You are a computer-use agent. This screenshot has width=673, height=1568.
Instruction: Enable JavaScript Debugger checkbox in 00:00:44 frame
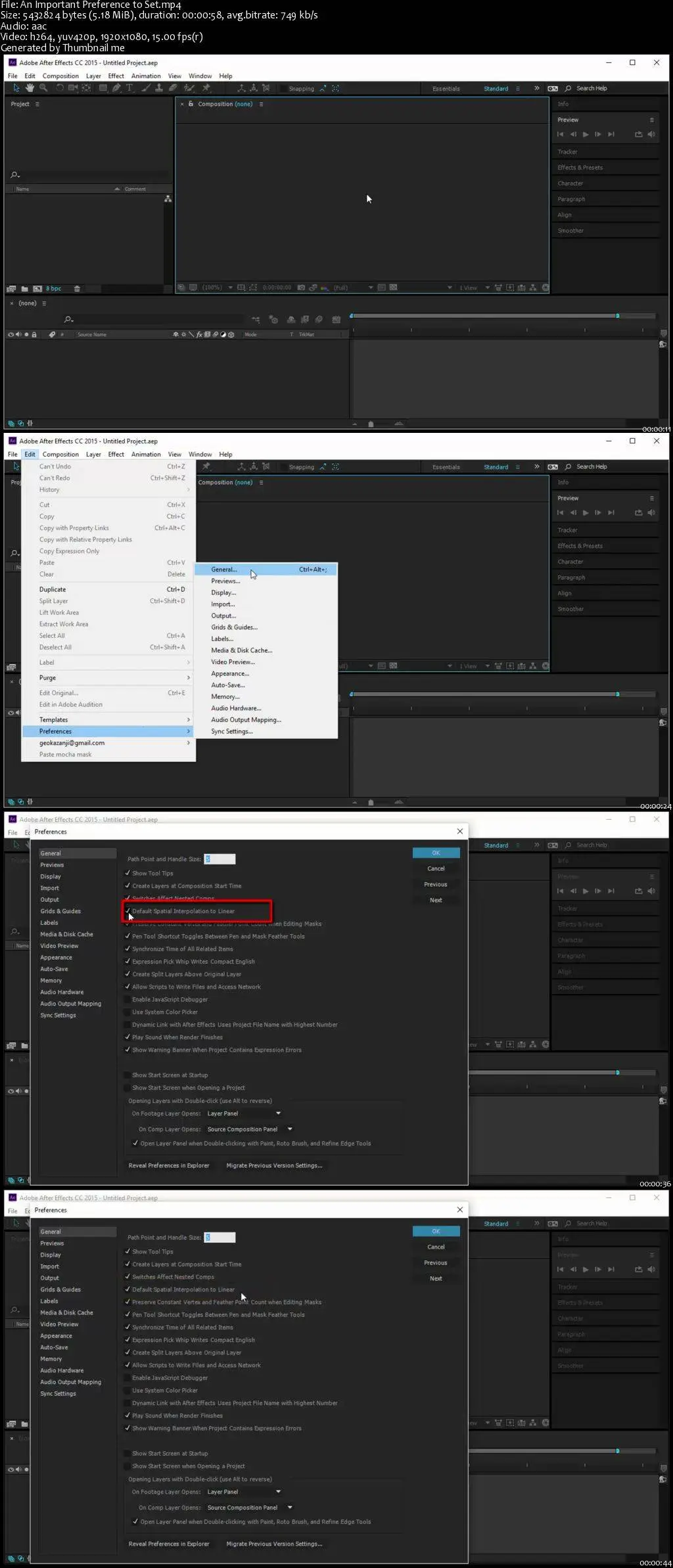tap(128, 1378)
